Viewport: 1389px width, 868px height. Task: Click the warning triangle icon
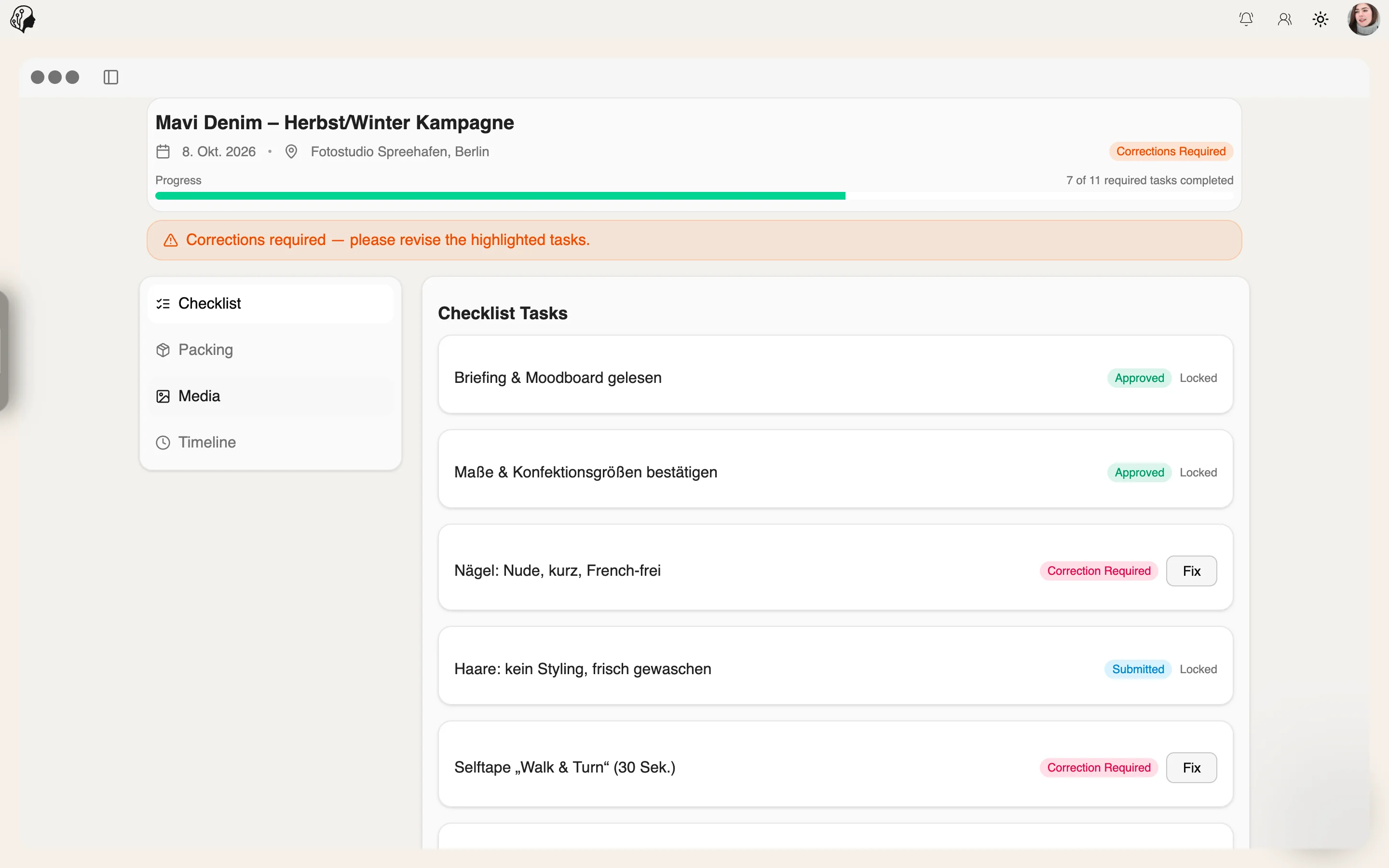[170, 240]
